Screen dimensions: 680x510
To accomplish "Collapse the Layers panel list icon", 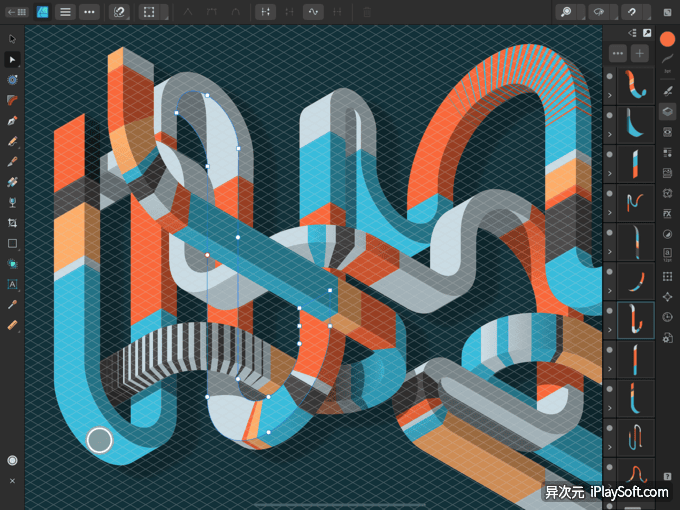I will [x=632, y=33].
